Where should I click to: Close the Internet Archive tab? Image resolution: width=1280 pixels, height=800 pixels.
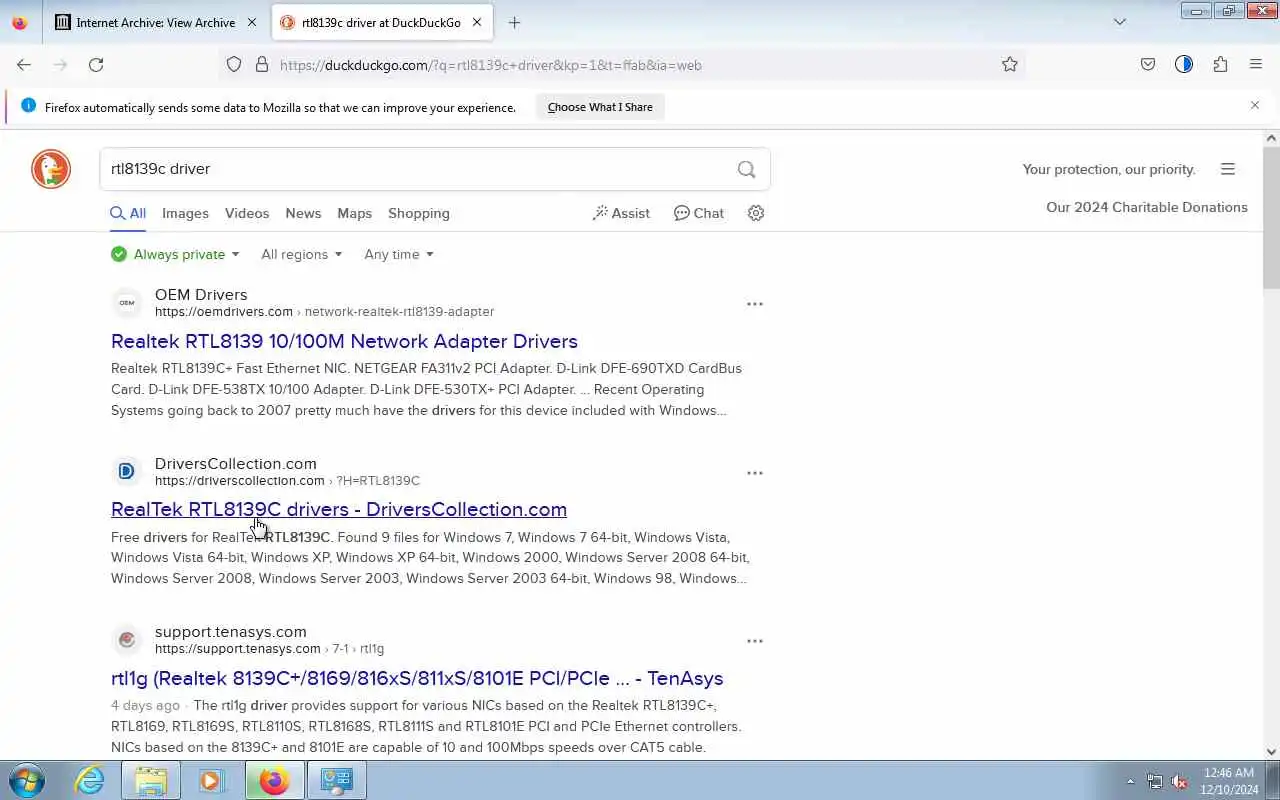click(252, 22)
